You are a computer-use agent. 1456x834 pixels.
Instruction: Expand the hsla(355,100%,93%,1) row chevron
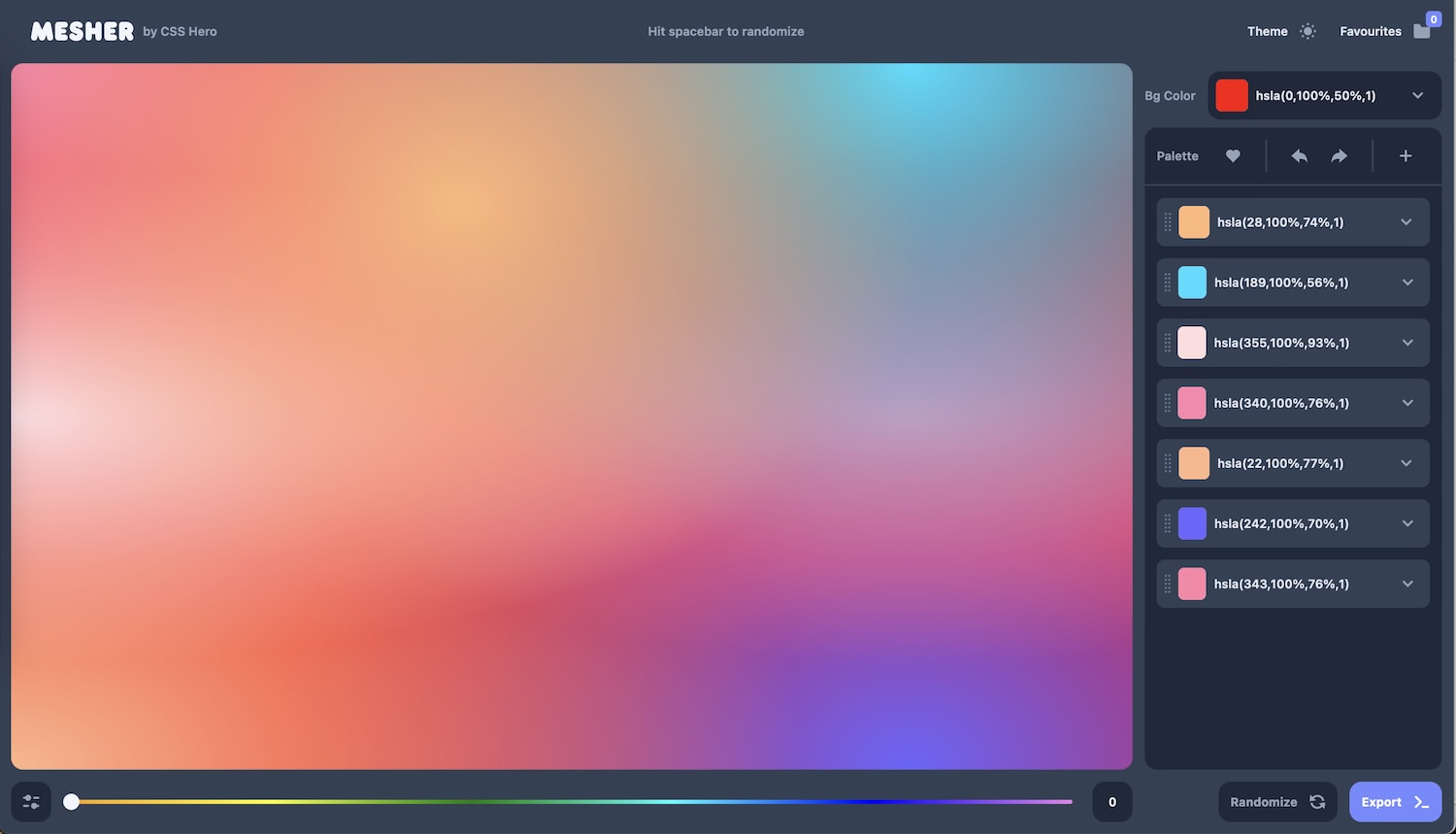(x=1407, y=343)
